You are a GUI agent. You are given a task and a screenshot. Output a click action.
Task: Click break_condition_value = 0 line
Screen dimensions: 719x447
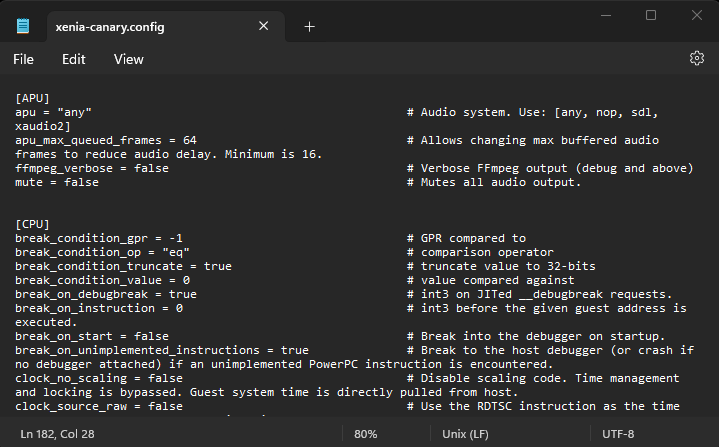point(102,280)
